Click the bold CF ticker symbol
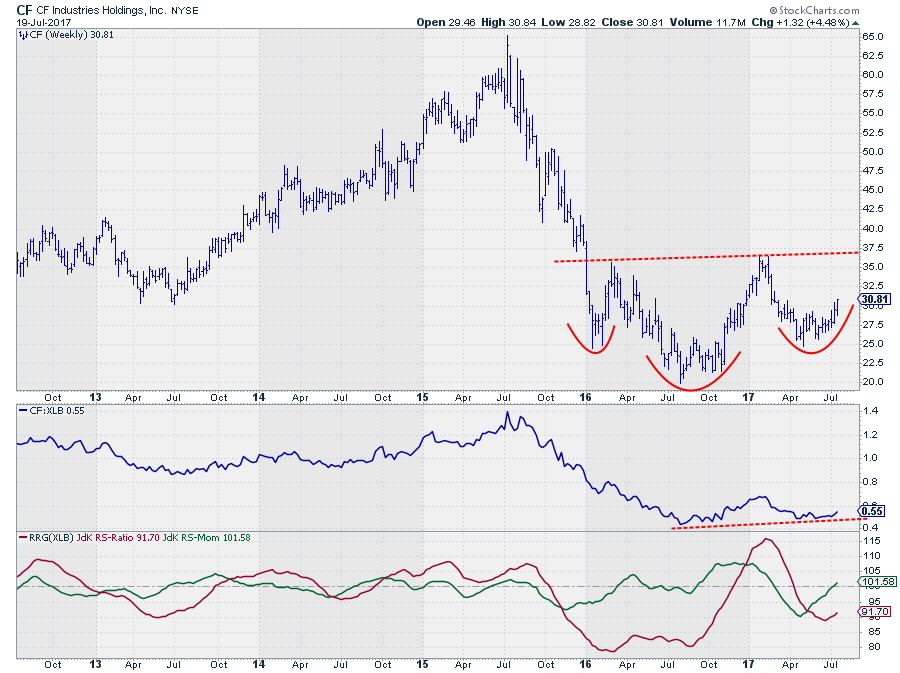The width and height of the screenshot is (900, 673). (26, 8)
